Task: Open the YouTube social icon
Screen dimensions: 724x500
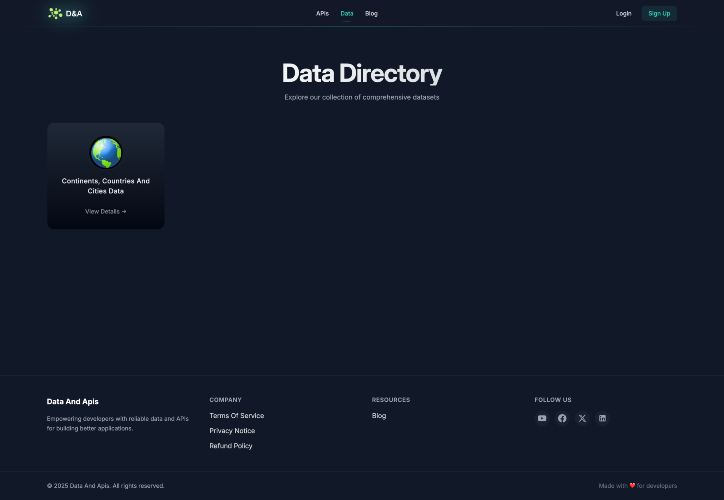Action: tap(542, 418)
